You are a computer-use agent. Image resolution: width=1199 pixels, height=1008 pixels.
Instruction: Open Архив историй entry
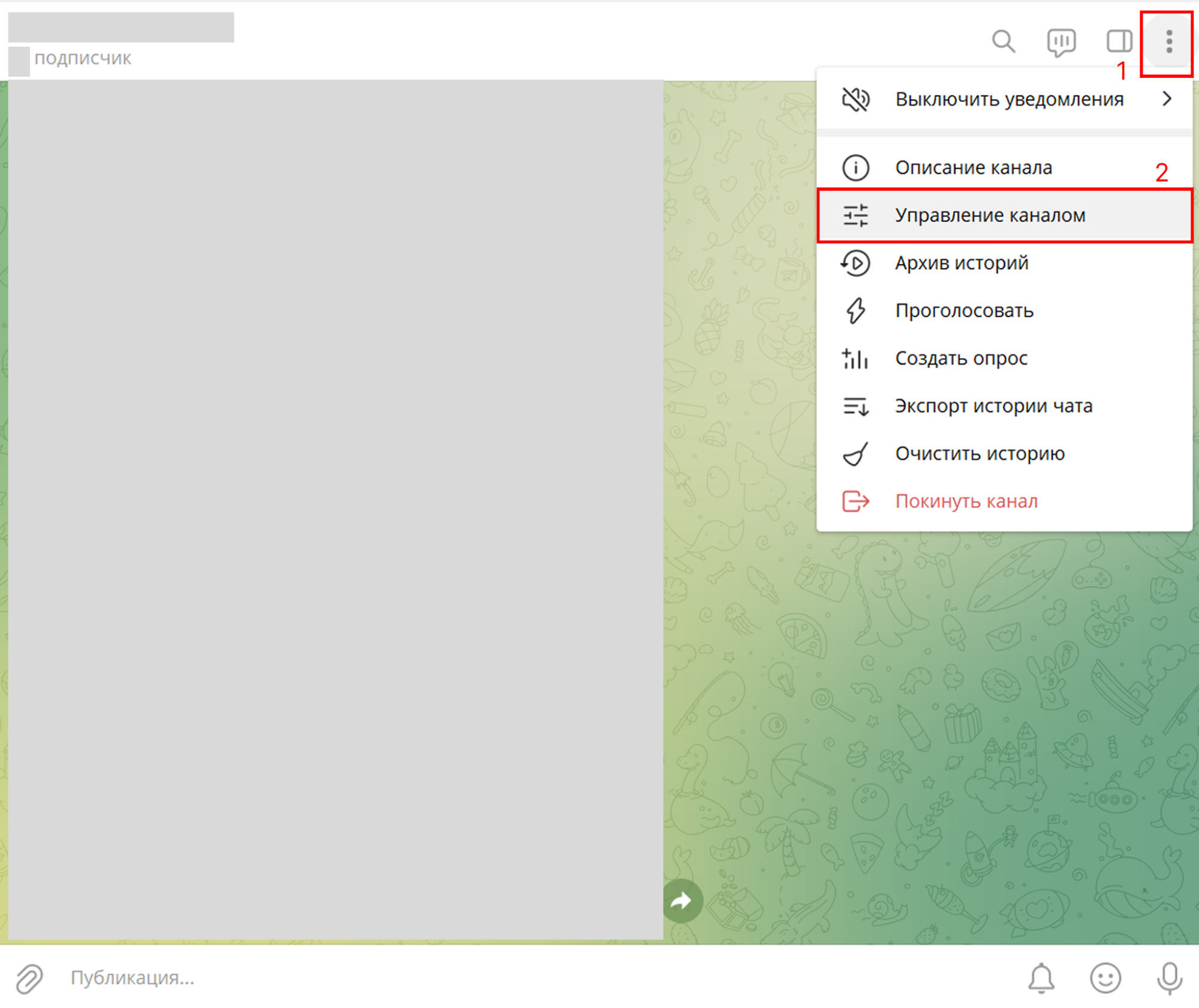pyautogui.click(x=961, y=263)
